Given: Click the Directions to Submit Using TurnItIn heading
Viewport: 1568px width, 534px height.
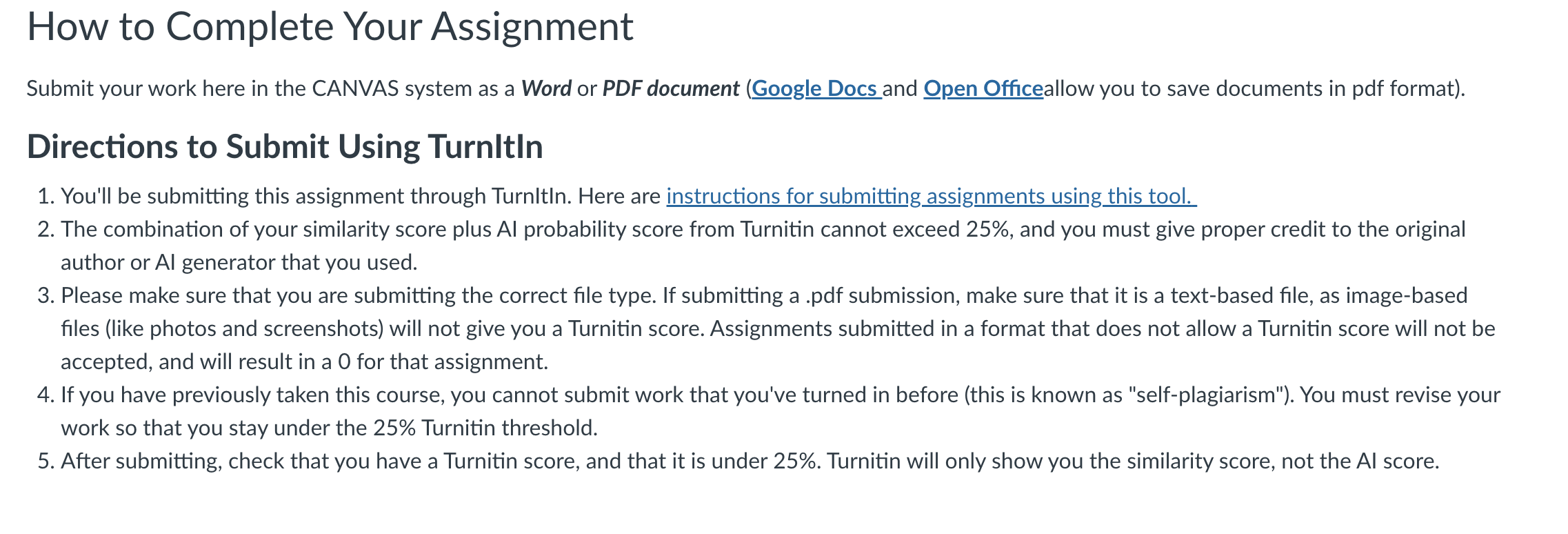Looking at the screenshot, I should 285,146.
